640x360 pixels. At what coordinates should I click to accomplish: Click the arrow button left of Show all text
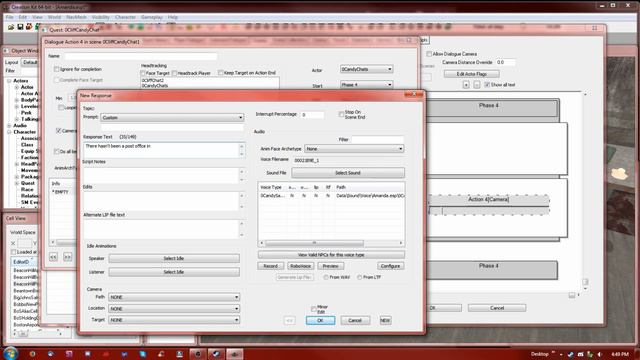476,84
